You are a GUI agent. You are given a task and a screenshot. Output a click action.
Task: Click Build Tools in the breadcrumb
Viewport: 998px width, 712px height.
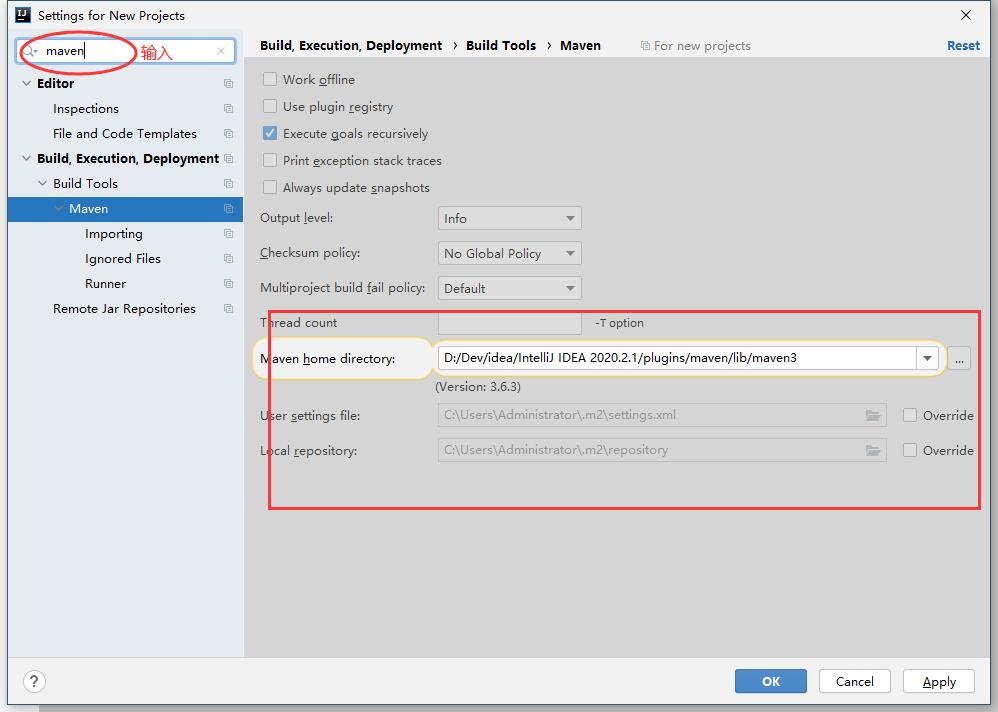[x=501, y=46]
